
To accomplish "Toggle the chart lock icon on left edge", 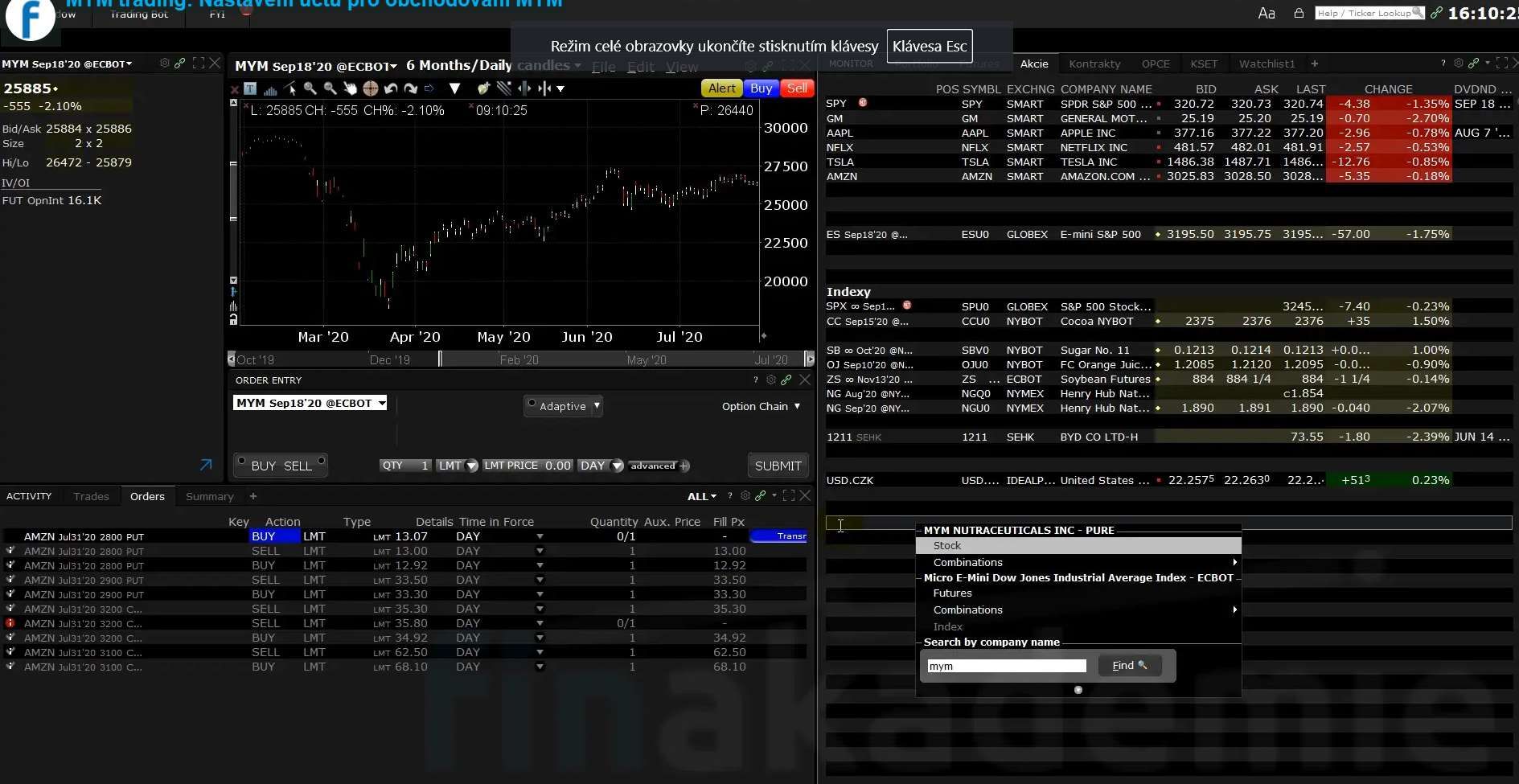I will [233, 320].
